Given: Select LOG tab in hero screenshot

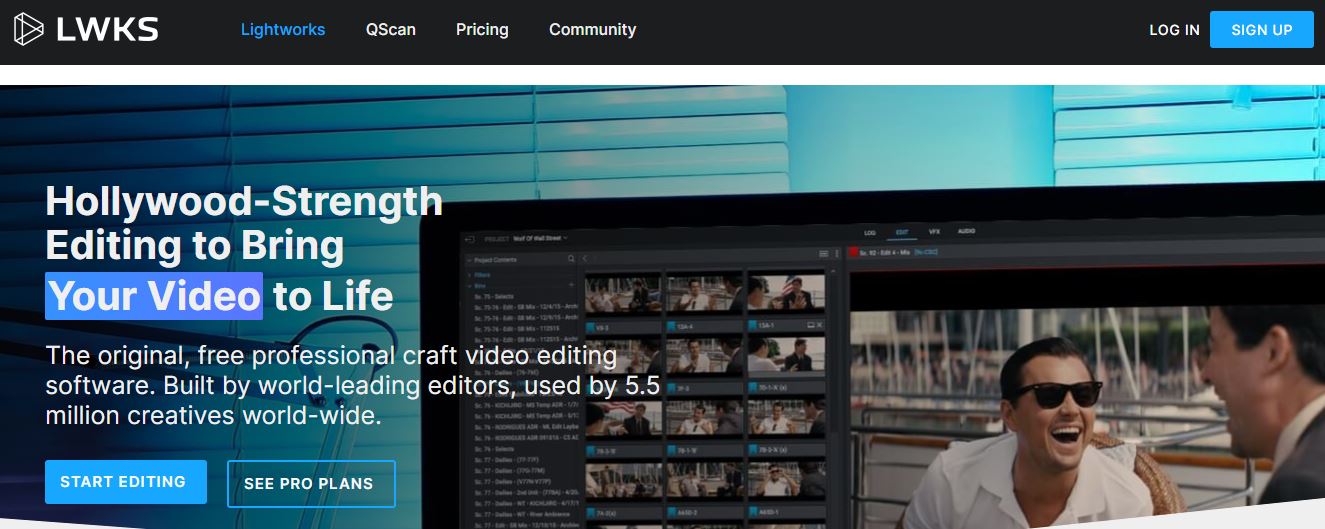Looking at the screenshot, I should click(869, 232).
